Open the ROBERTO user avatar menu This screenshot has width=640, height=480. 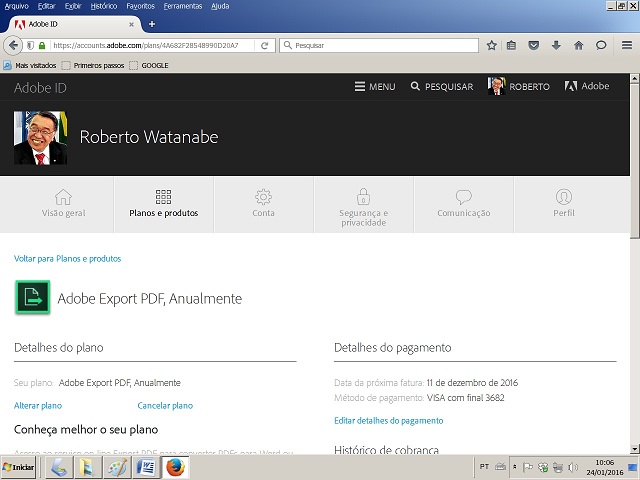click(518, 86)
